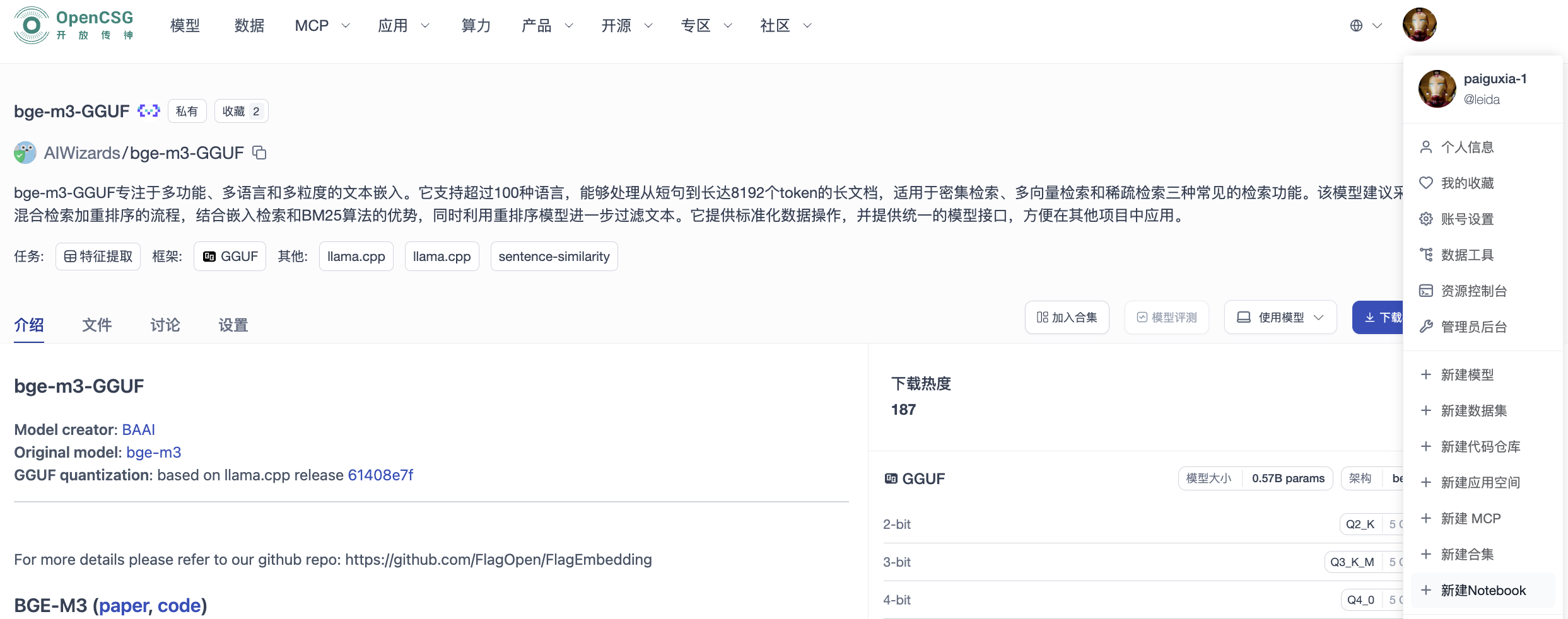Open the 社区 dropdown menu
The width and height of the screenshot is (1568, 619).
(783, 26)
